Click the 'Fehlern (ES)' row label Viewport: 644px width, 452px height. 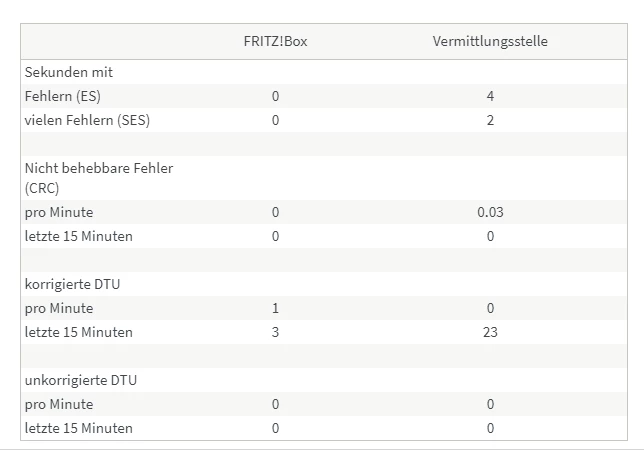[x=63, y=96]
